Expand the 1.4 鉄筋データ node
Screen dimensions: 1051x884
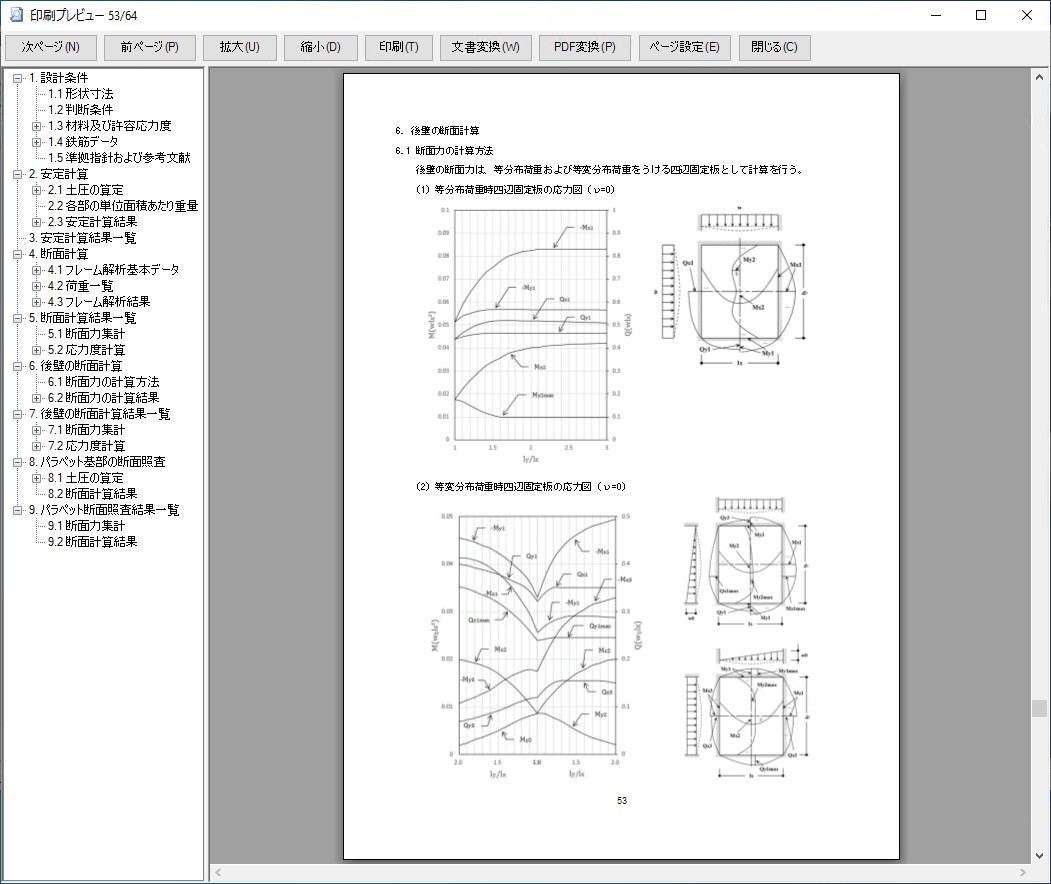(37, 142)
